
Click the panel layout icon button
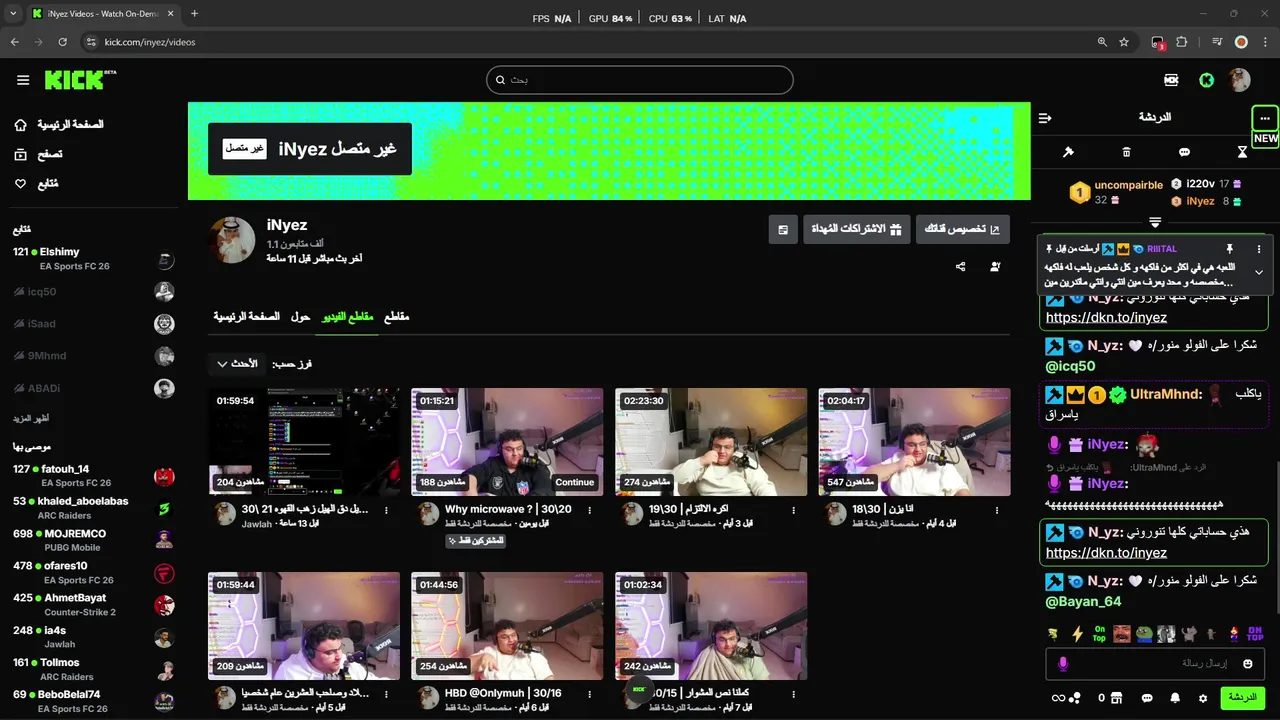pyautogui.click(x=783, y=229)
